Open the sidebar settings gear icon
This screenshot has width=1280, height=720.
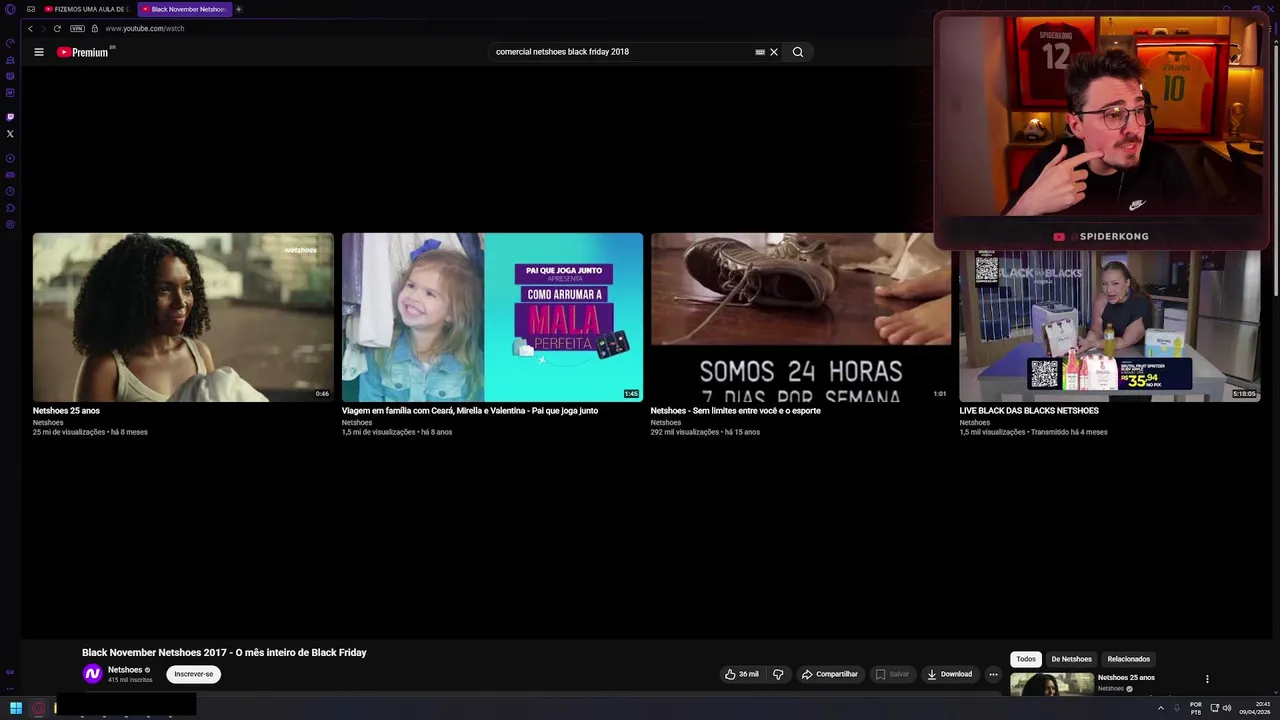click(x=10, y=224)
